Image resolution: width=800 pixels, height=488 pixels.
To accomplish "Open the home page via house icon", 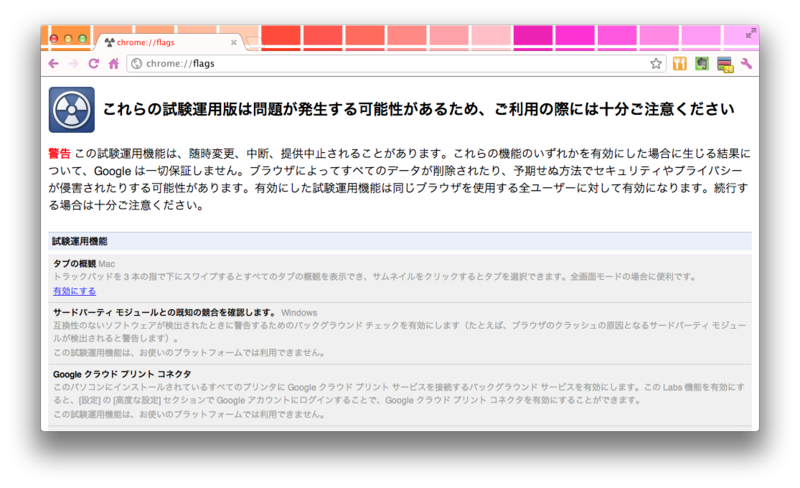I will coord(114,64).
